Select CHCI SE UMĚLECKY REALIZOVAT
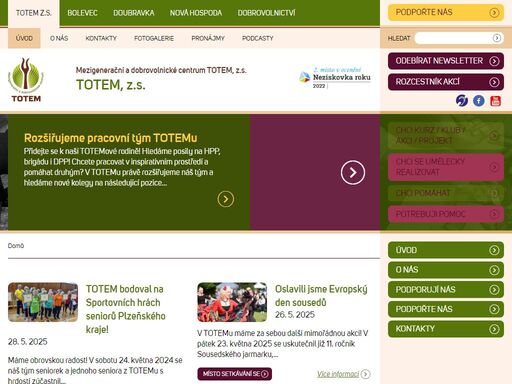This screenshot has width=512, height=384. tap(446, 167)
